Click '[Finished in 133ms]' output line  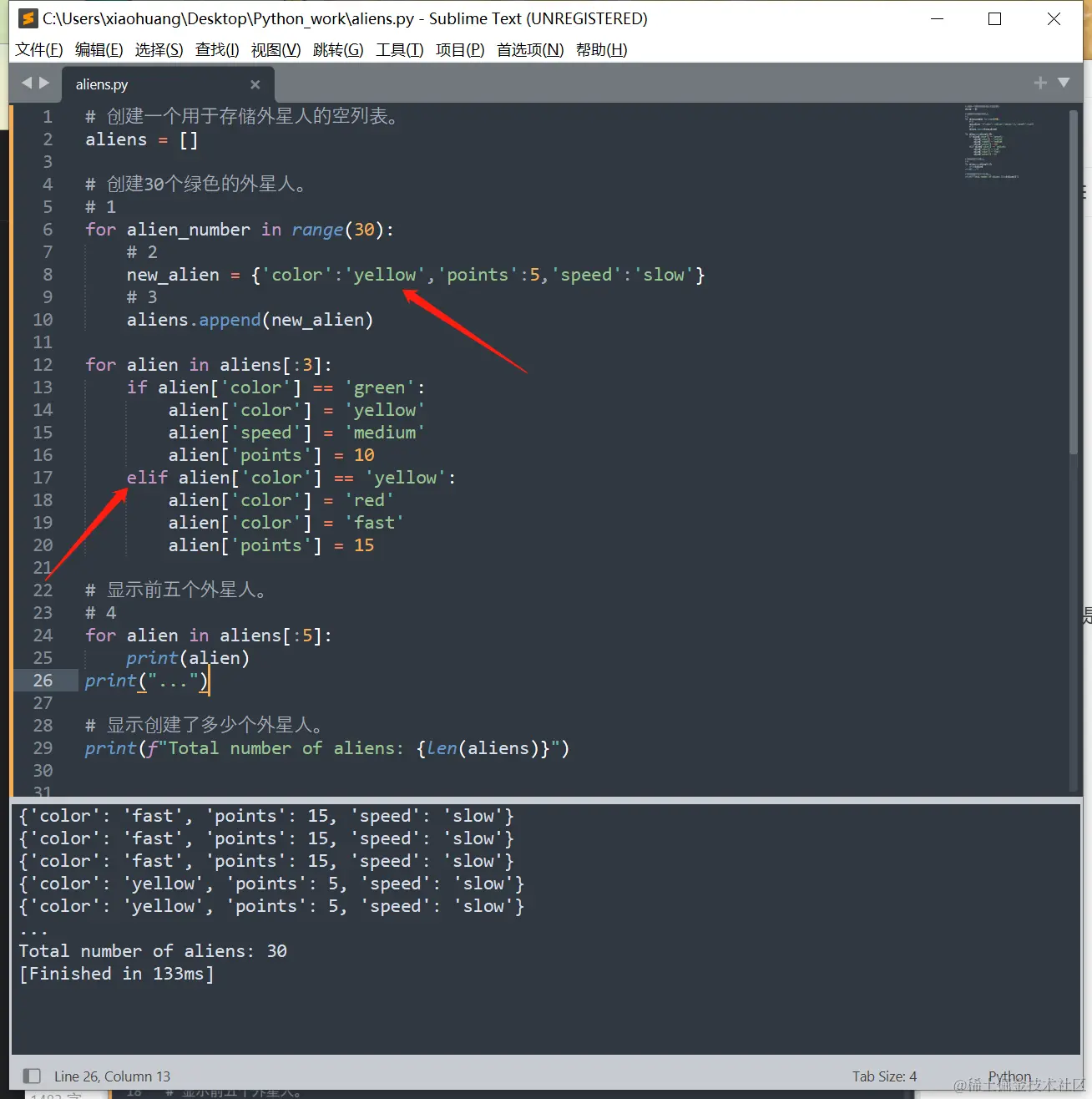click(x=117, y=974)
